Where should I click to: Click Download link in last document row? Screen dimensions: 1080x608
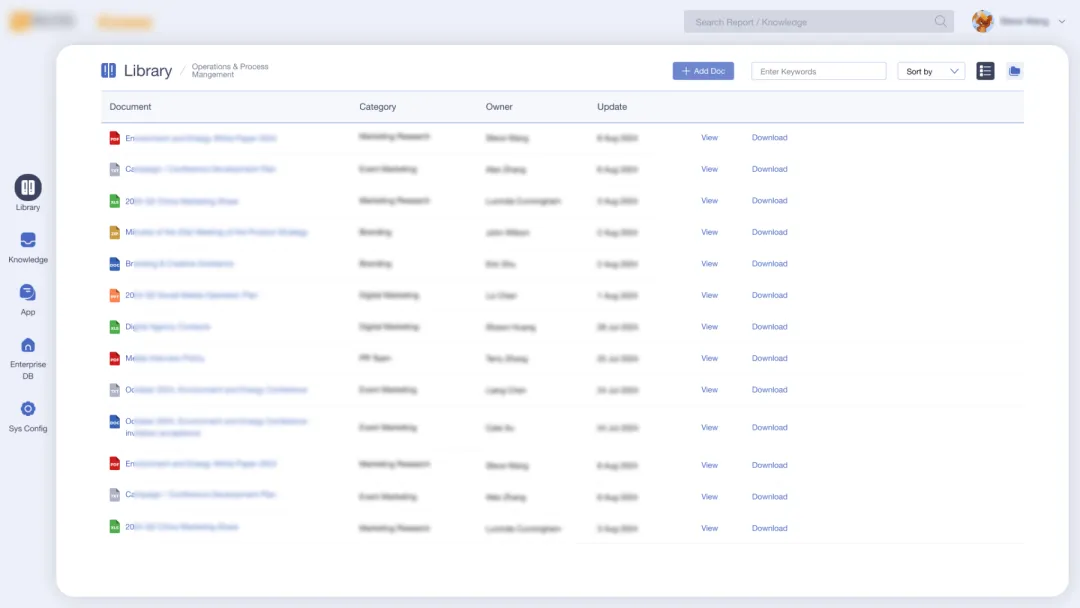click(x=769, y=528)
